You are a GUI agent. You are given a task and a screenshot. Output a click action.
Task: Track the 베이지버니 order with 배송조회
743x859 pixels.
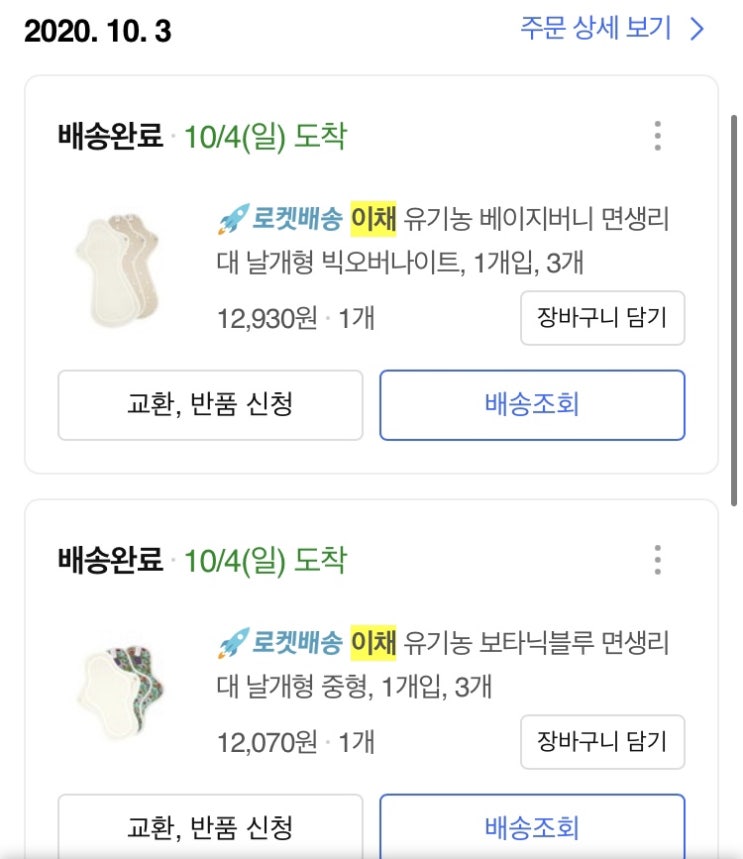tap(532, 405)
